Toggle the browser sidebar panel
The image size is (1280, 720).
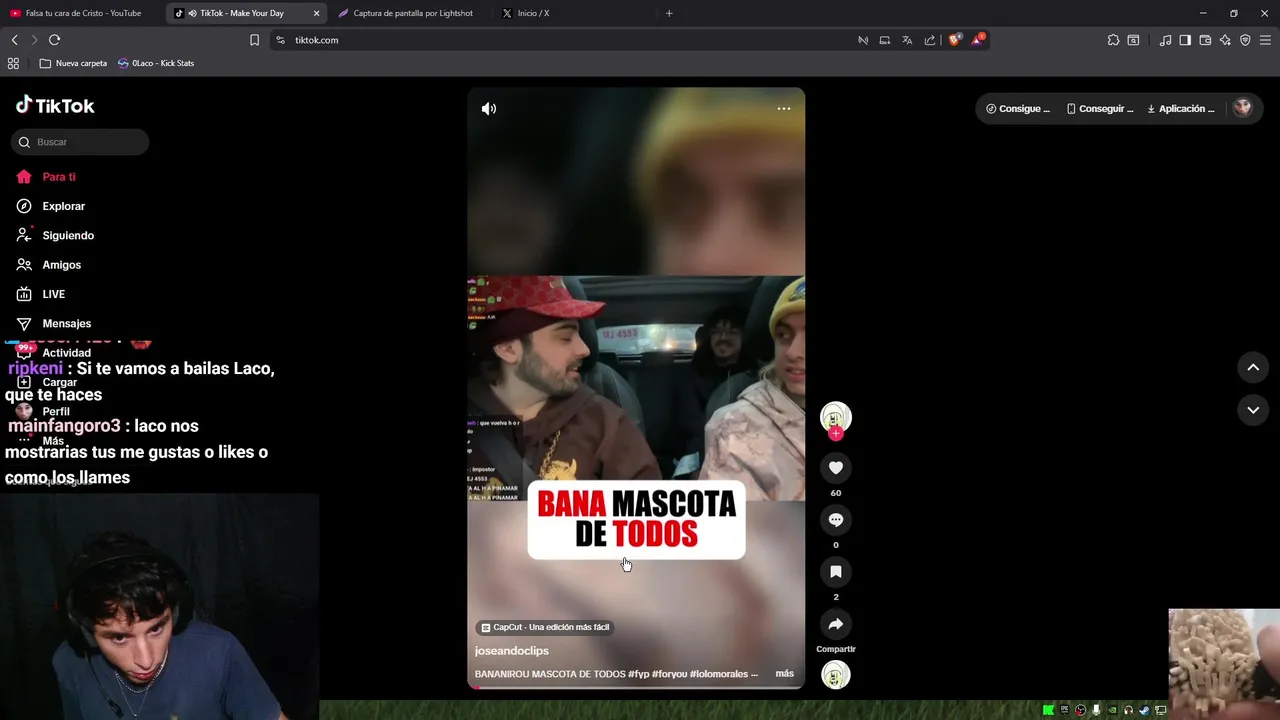coord(1185,40)
